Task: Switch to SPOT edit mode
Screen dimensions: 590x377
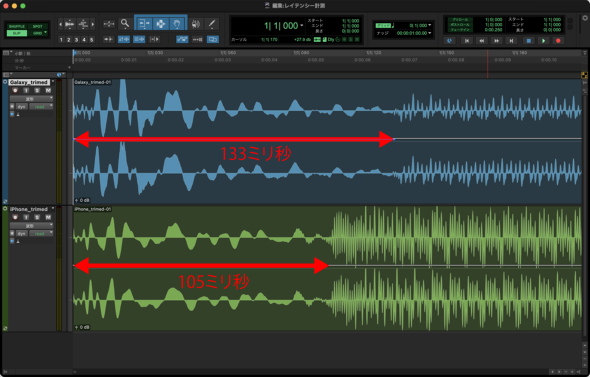Action: coord(38,26)
